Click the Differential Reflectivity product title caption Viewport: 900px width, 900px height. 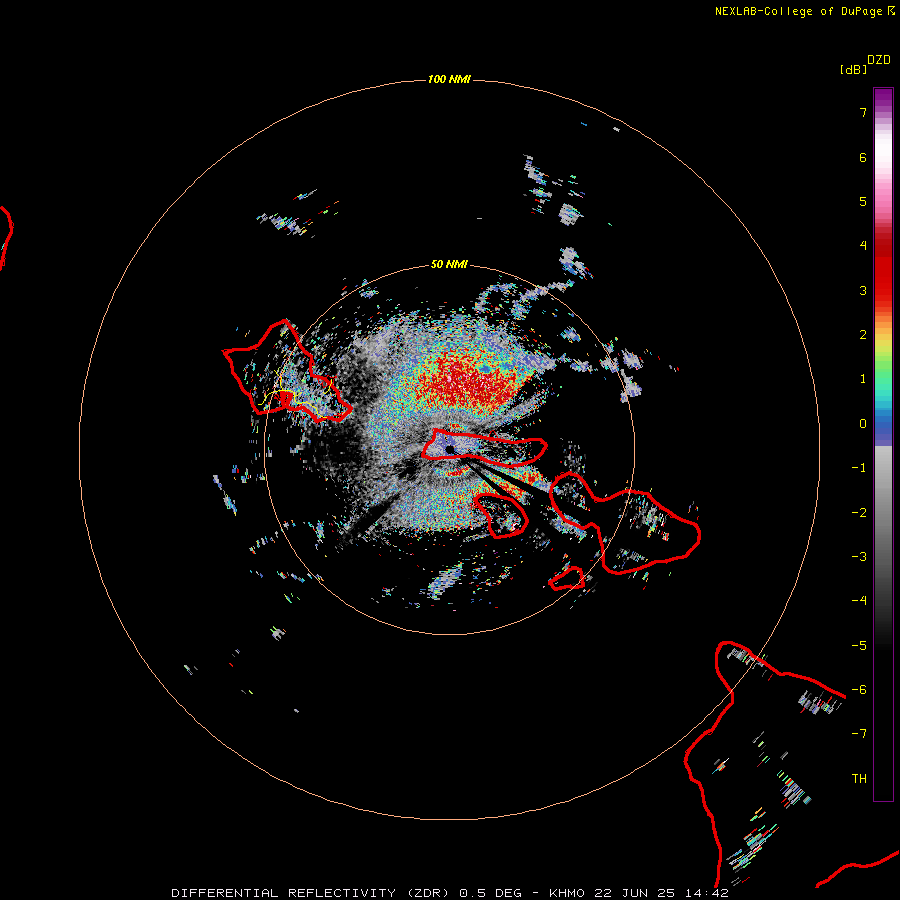(x=449, y=893)
